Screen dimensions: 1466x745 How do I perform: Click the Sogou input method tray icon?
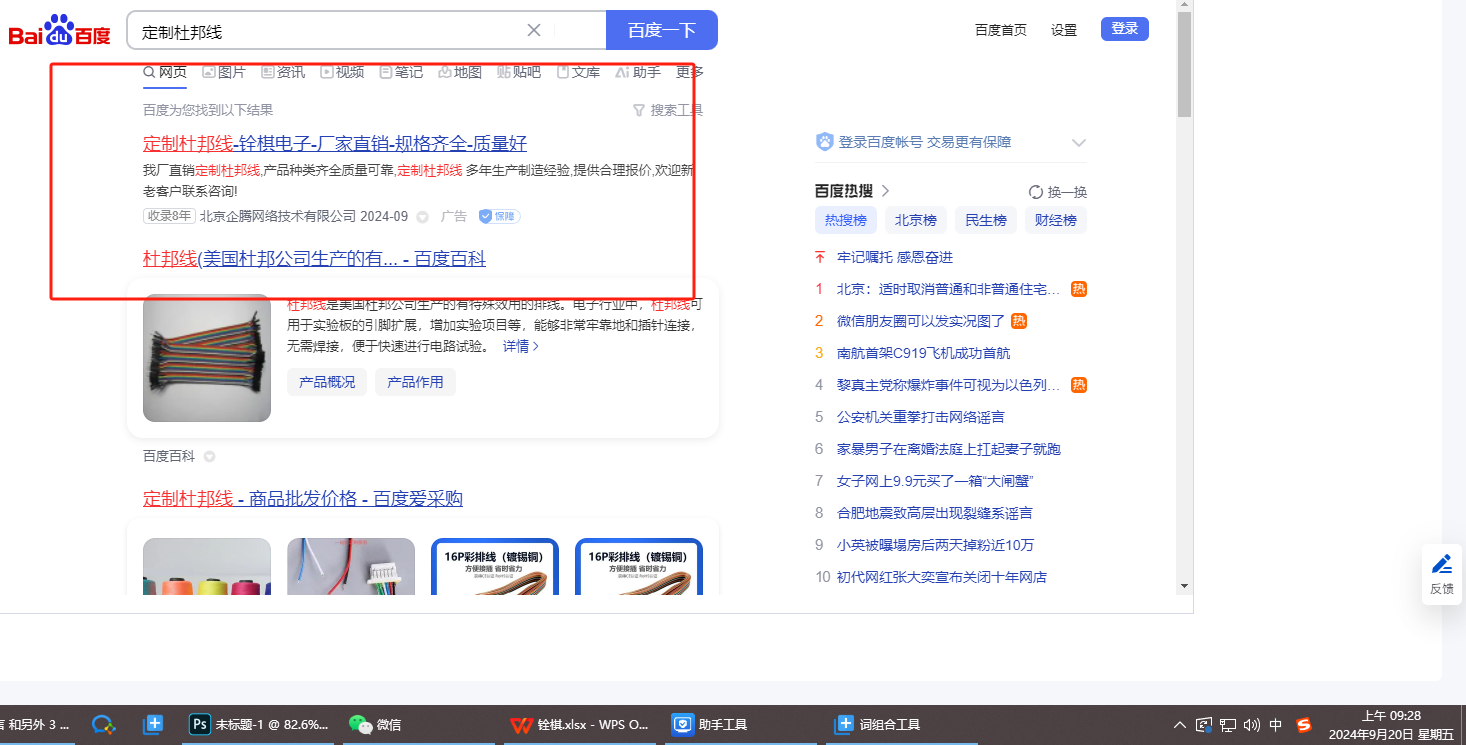point(1304,725)
